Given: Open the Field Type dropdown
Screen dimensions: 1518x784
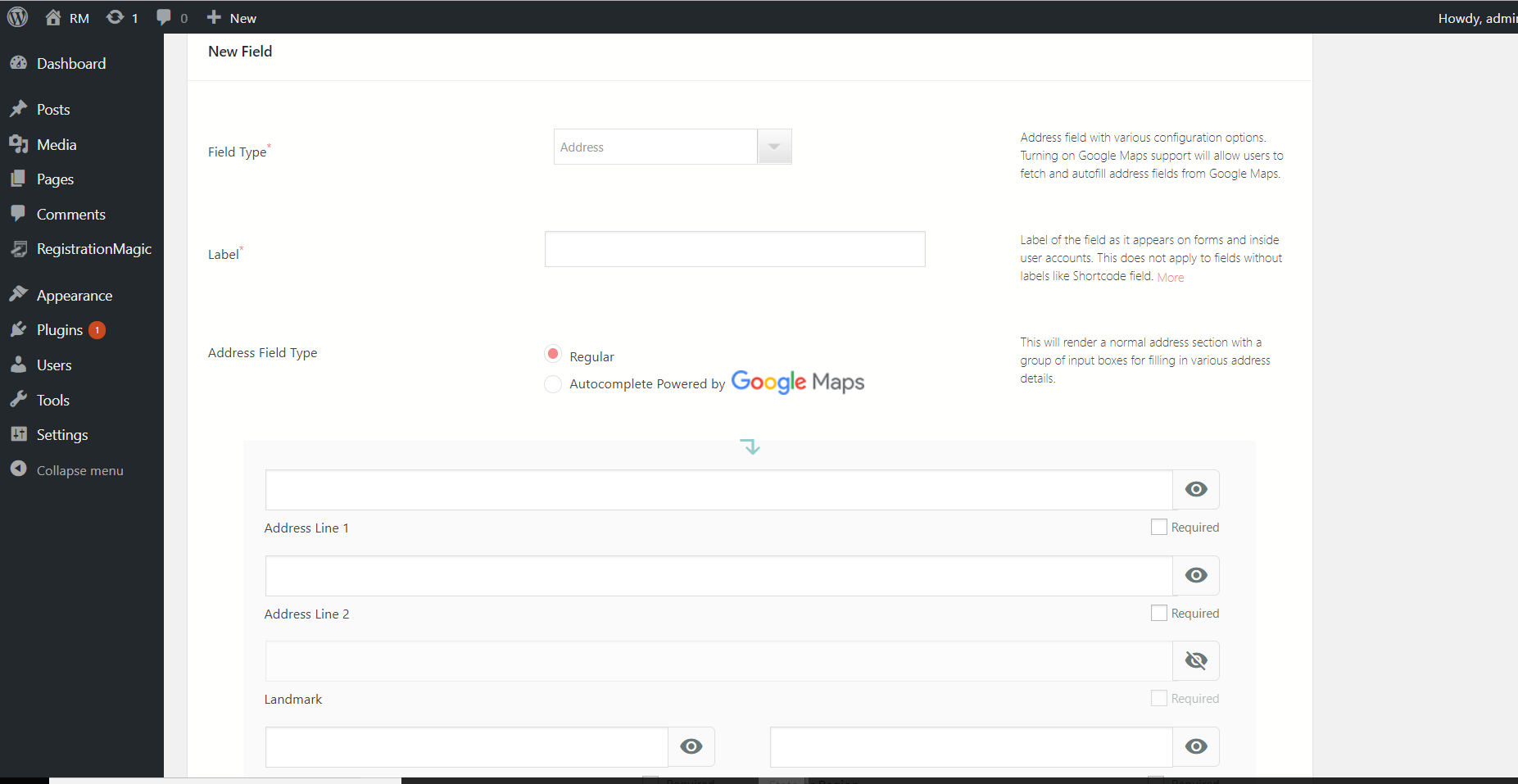Looking at the screenshot, I should click(773, 146).
